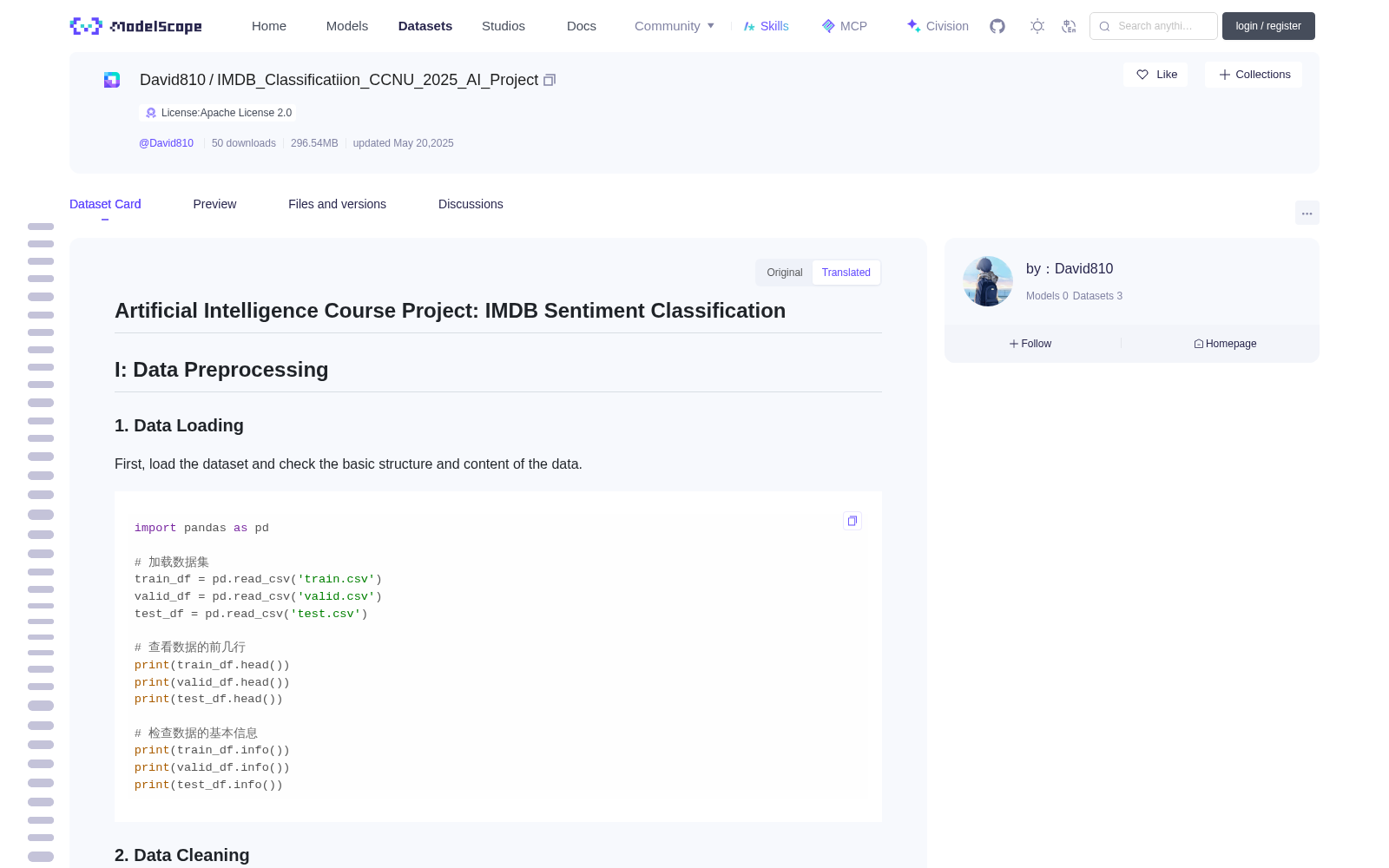Image resolution: width=1389 pixels, height=868 pixels.
Task: Open Datasets navigation item
Action: coord(425,26)
